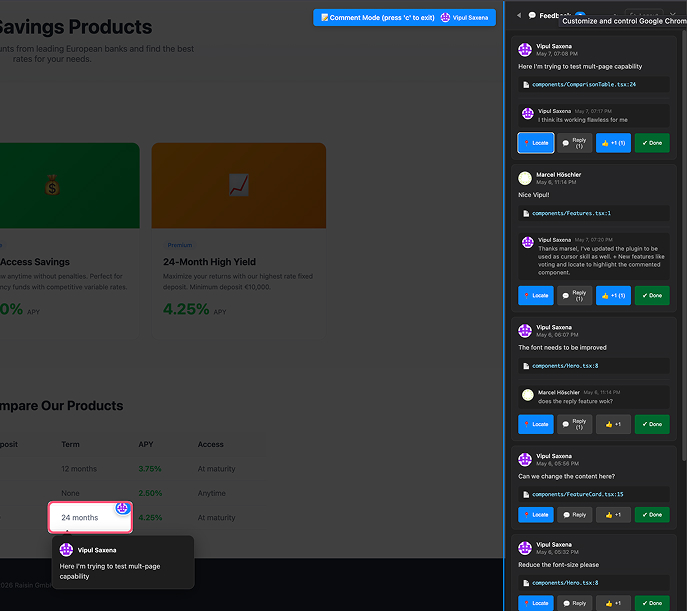Click the Feedback panel vertical scrollbar

tap(684, 245)
